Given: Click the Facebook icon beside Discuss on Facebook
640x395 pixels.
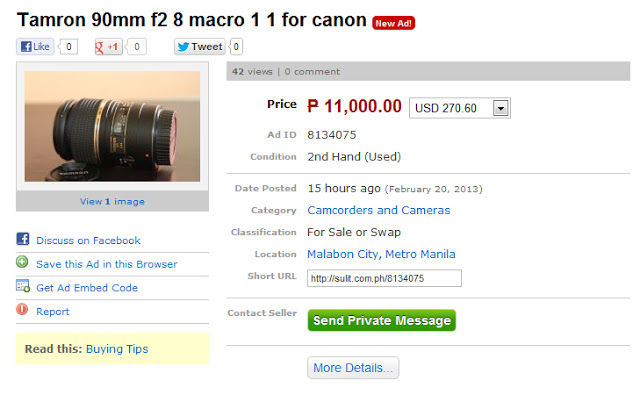Looking at the screenshot, I should (x=23, y=239).
